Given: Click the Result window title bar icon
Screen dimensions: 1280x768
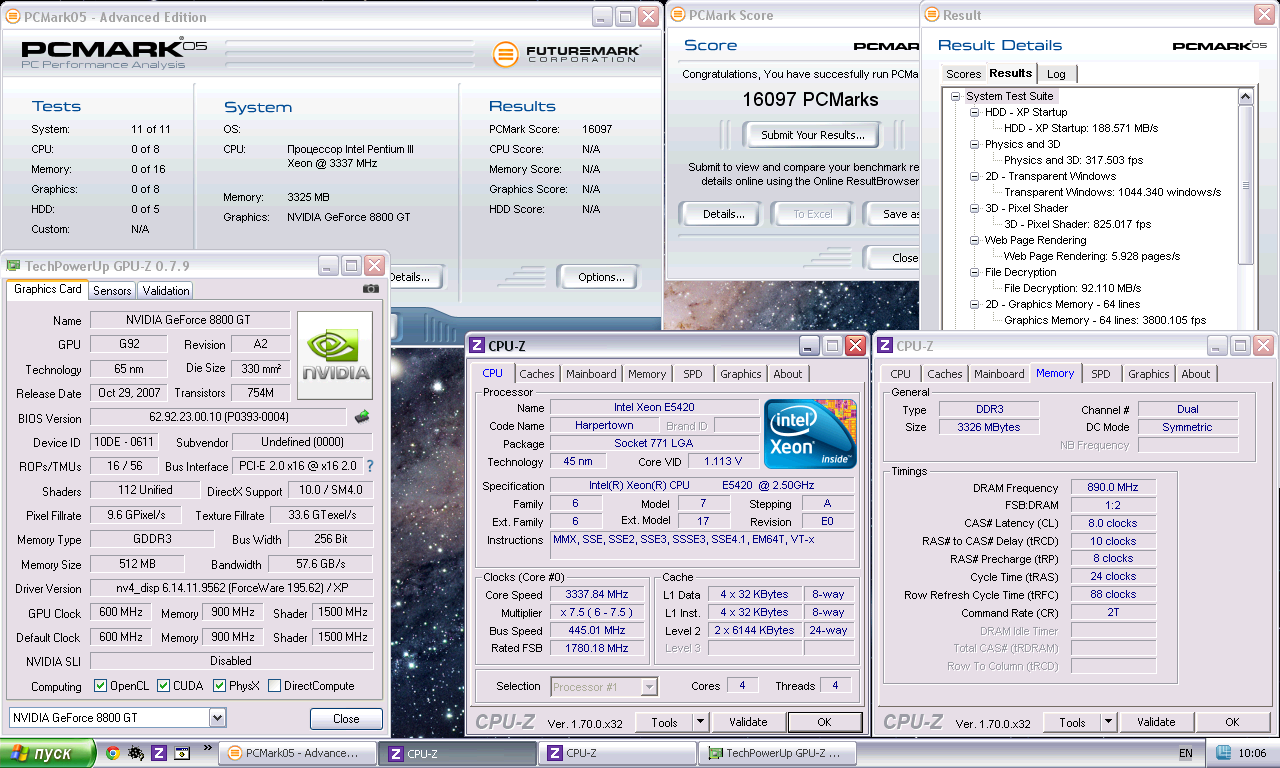Looking at the screenshot, I should (931, 15).
